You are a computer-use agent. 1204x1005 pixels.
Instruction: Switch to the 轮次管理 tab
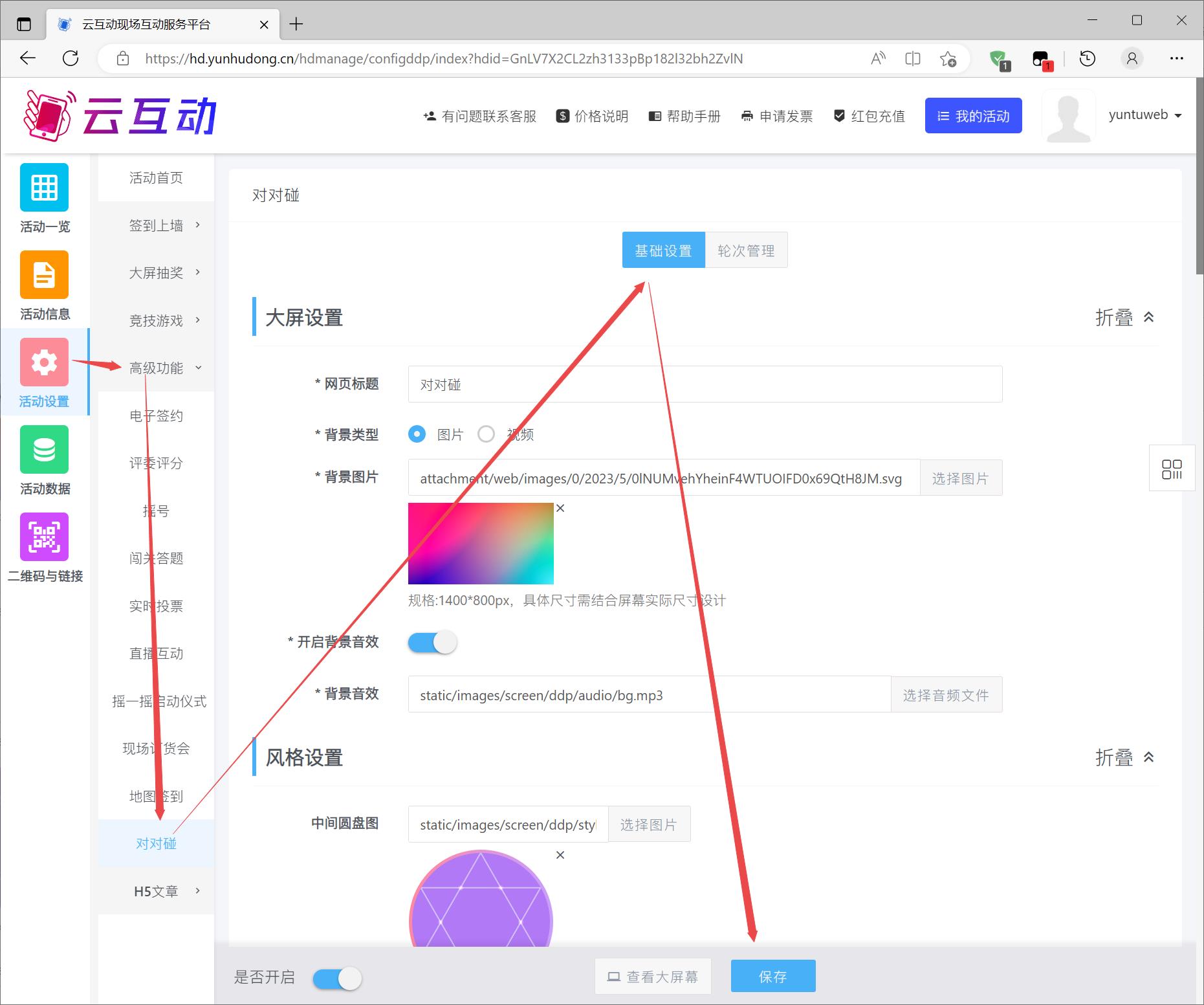pos(746,250)
